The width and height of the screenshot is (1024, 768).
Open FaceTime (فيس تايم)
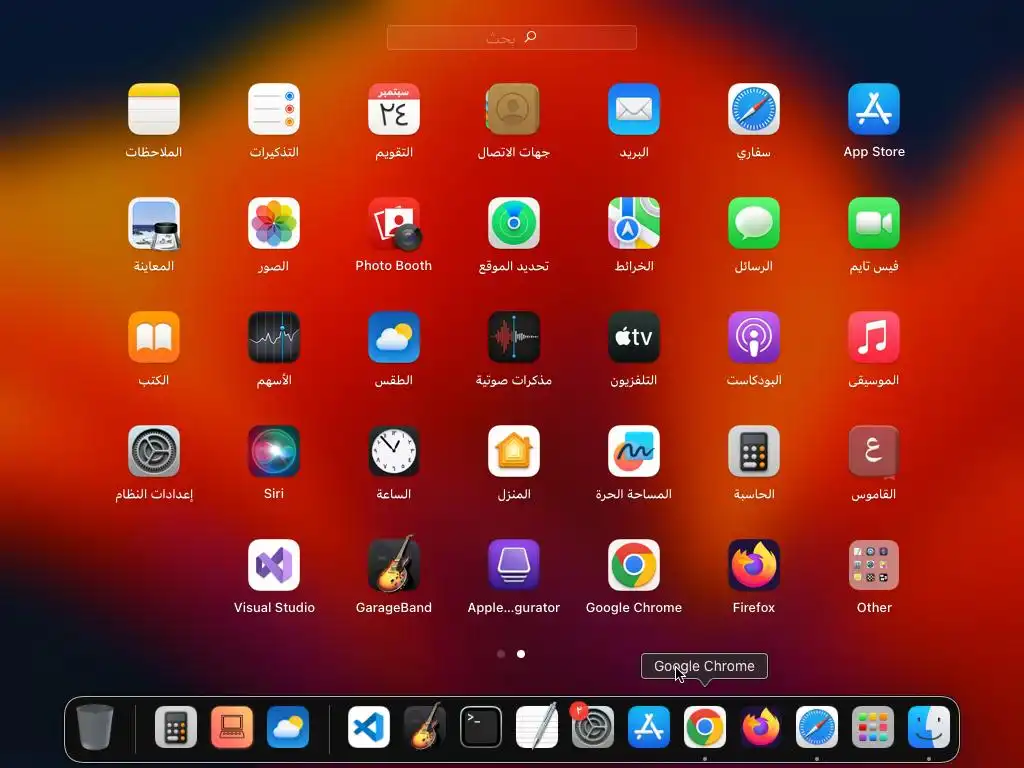pyautogui.click(x=874, y=223)
